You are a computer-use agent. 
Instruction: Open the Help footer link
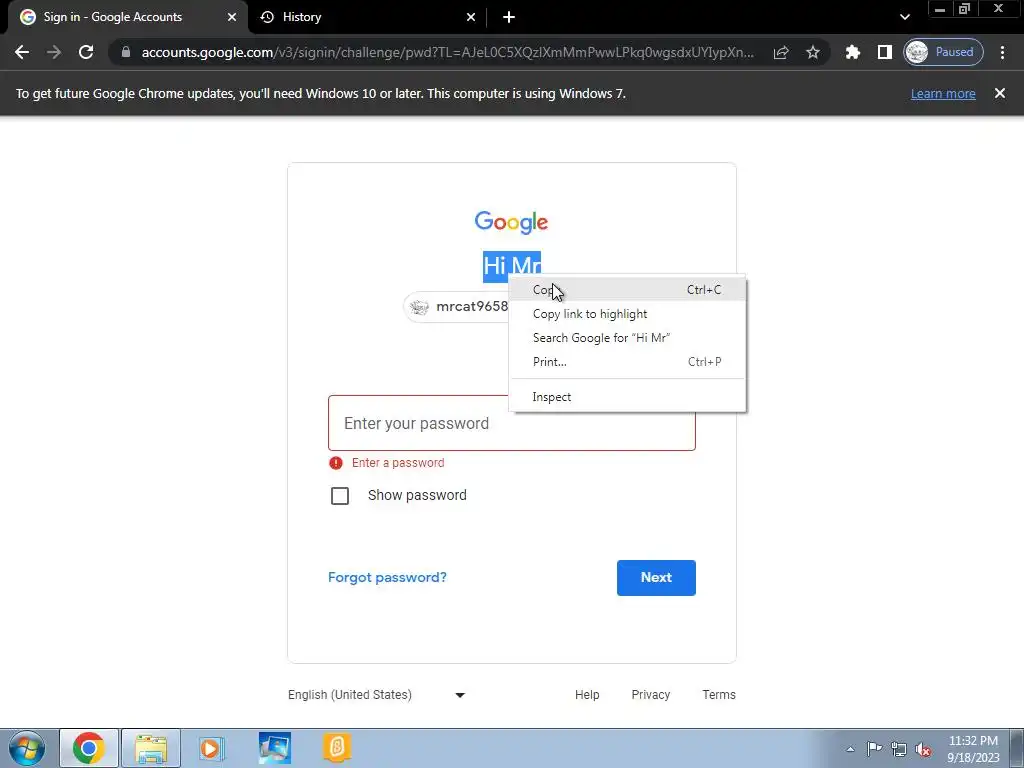point(587,695)
